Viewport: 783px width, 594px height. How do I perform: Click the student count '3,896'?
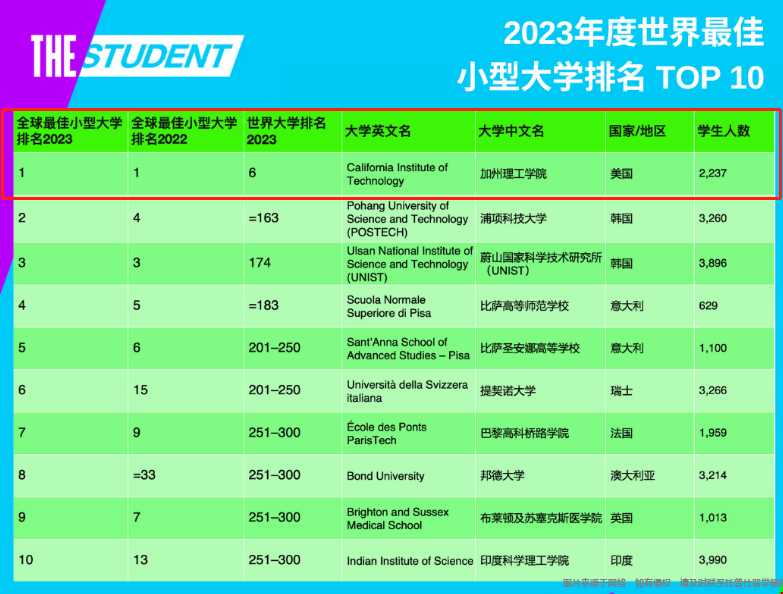(713, 263)
